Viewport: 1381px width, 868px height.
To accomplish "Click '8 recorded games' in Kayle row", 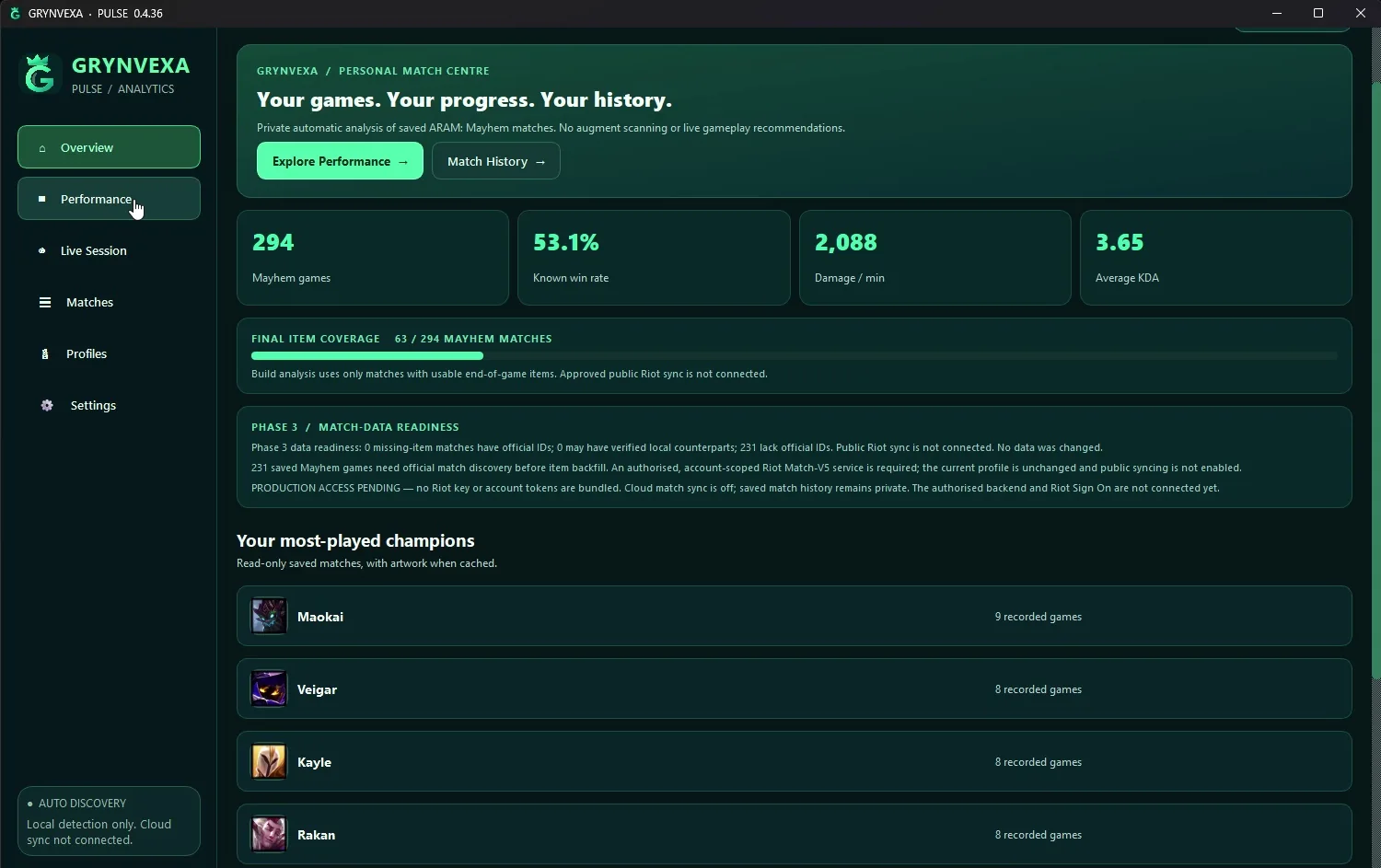I will click(x=1039, y=762).
